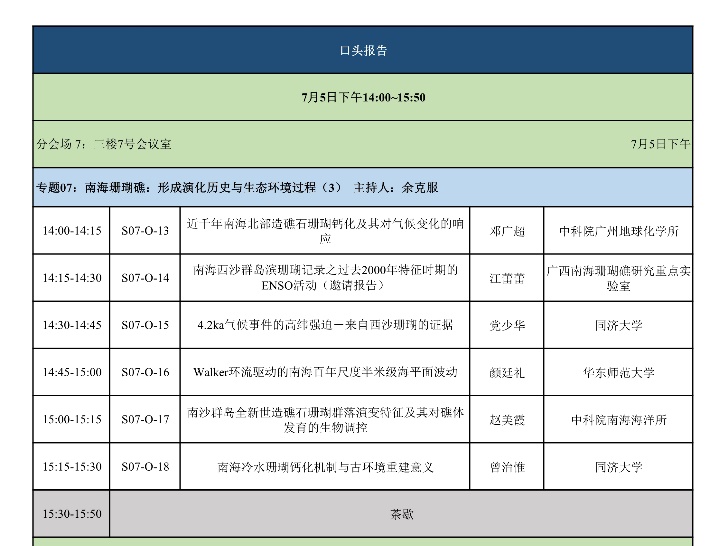Viewport: 719px width, 546px height.
Task: Select the 专题07 南海珊瑚礁 session title row
Action: 237,187
